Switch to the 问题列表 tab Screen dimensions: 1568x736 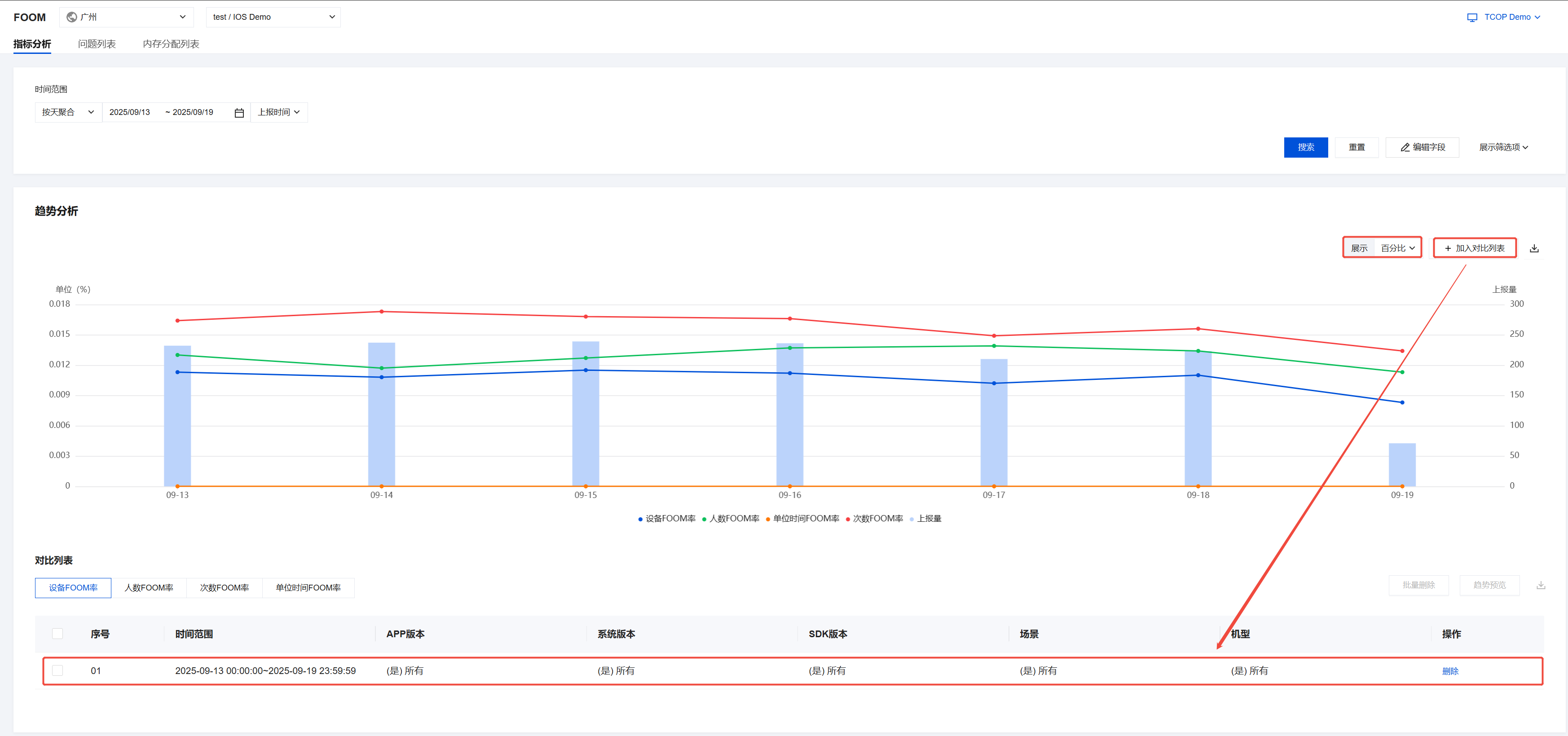(97, 44)
